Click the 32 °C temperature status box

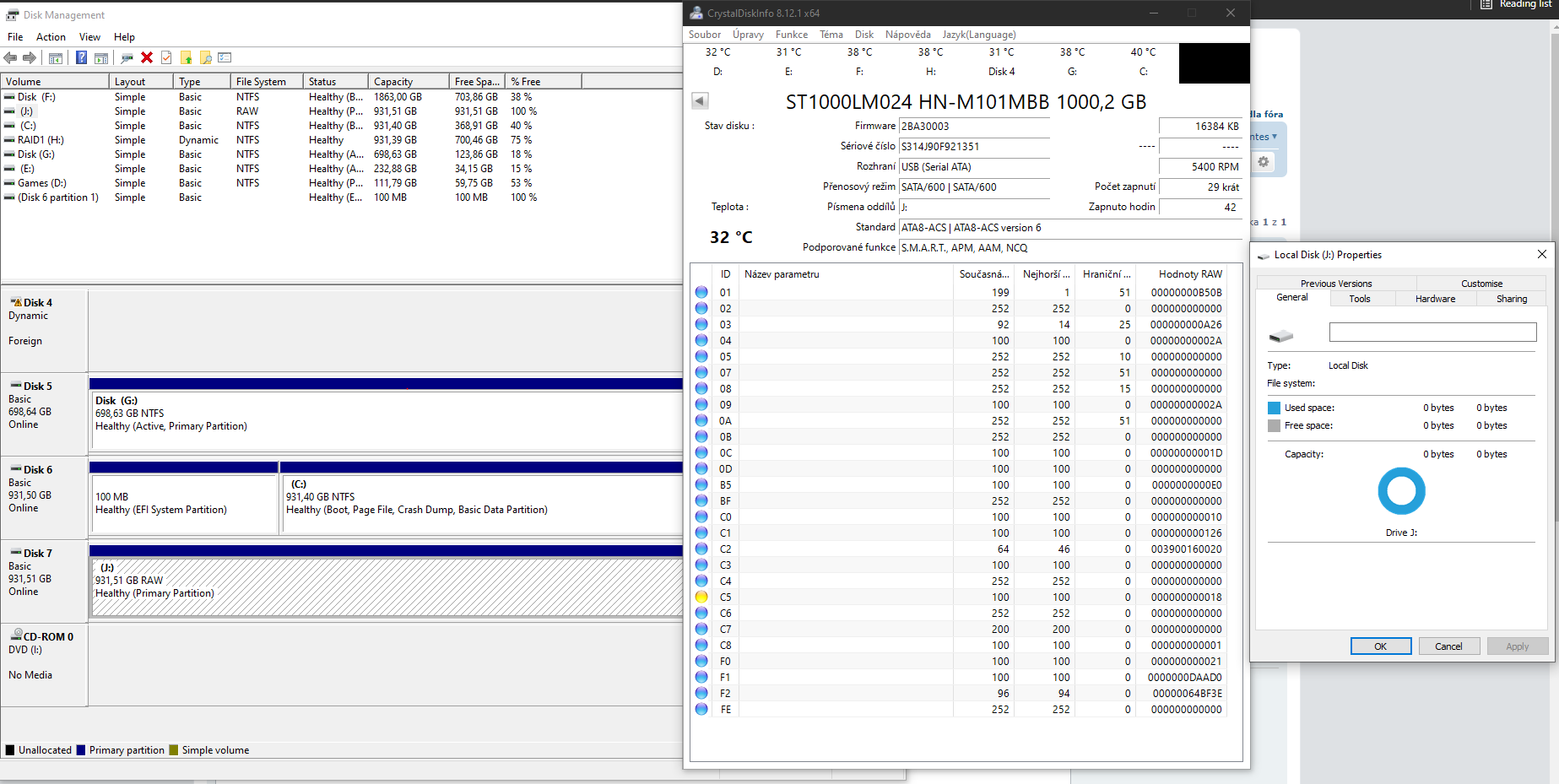coord(731,237)
